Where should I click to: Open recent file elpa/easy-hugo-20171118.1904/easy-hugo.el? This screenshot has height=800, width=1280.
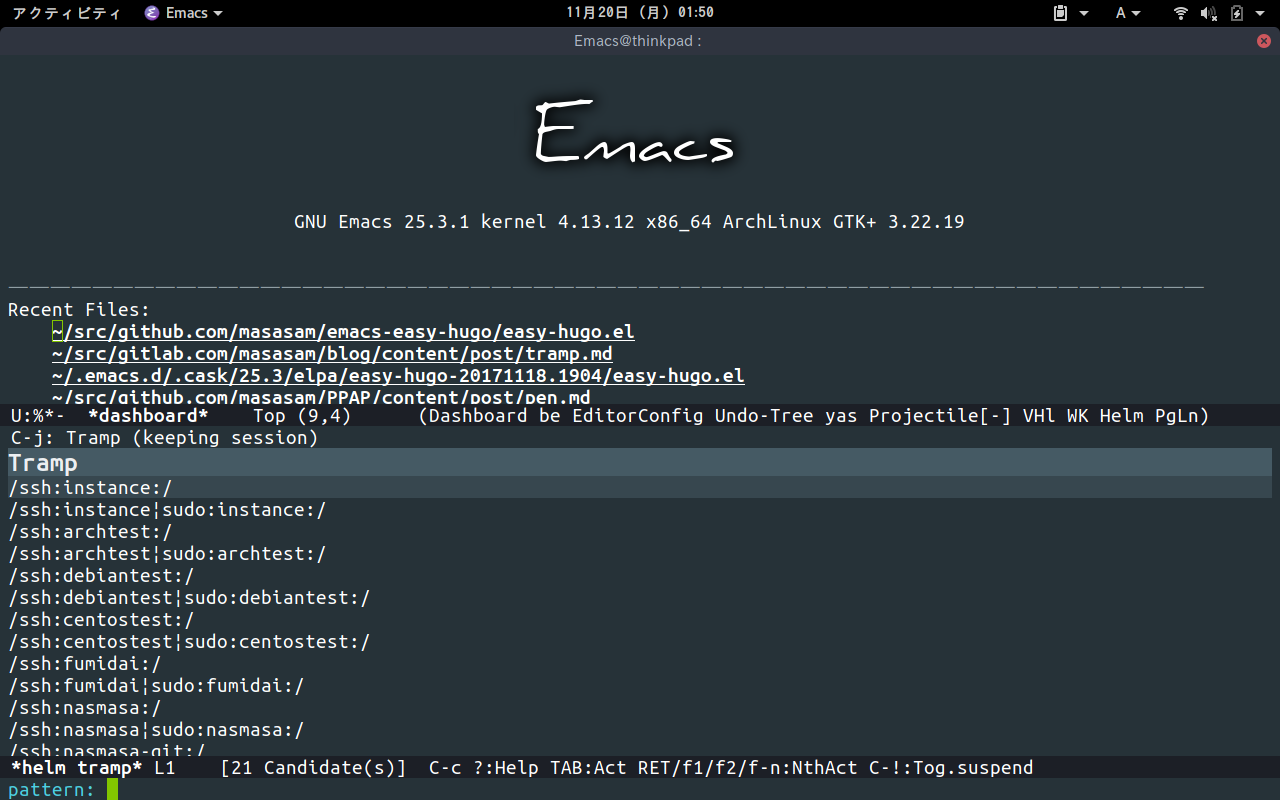point(398,376)
